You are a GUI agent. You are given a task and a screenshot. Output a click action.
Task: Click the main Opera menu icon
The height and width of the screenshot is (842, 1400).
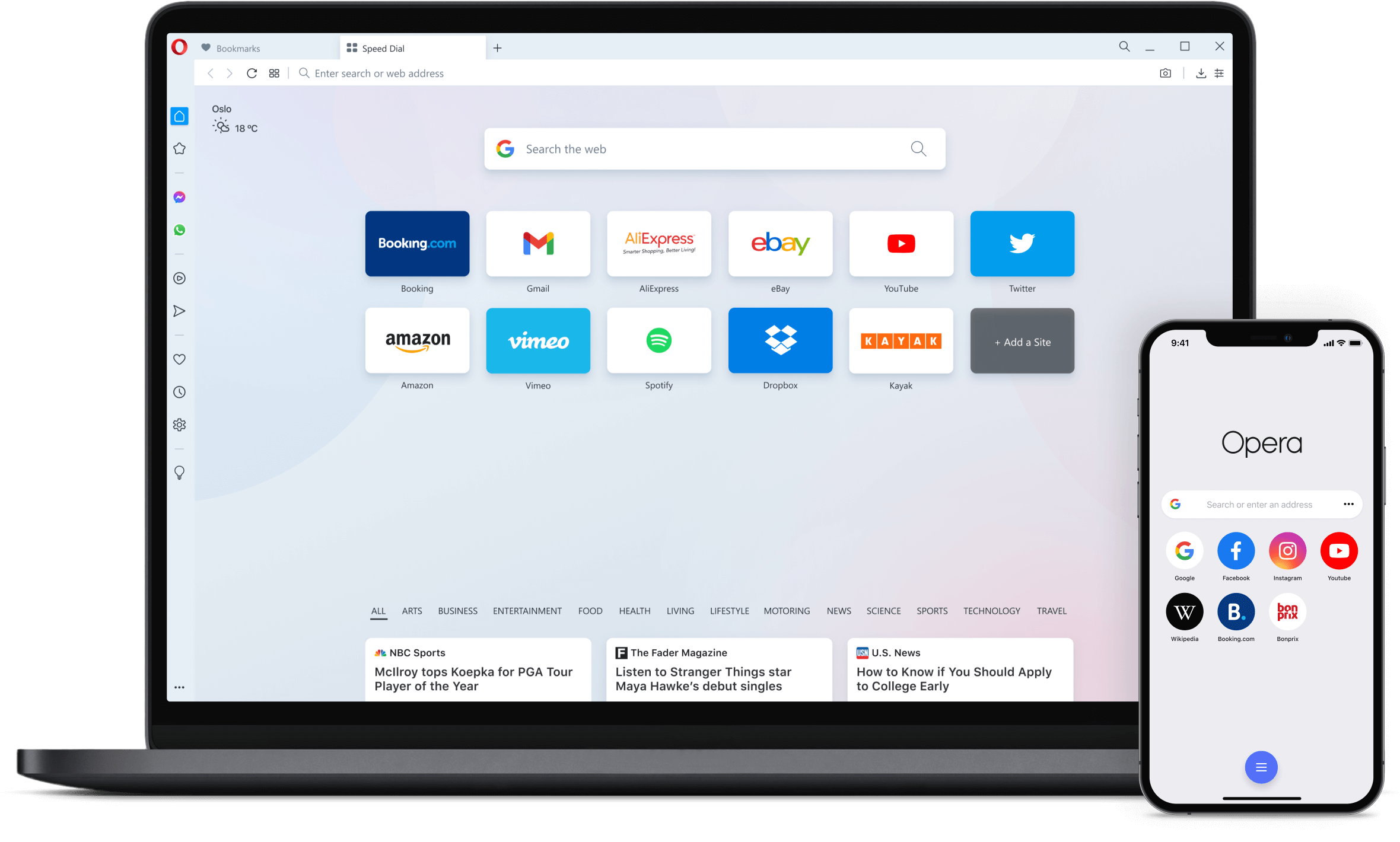point(179,47)
